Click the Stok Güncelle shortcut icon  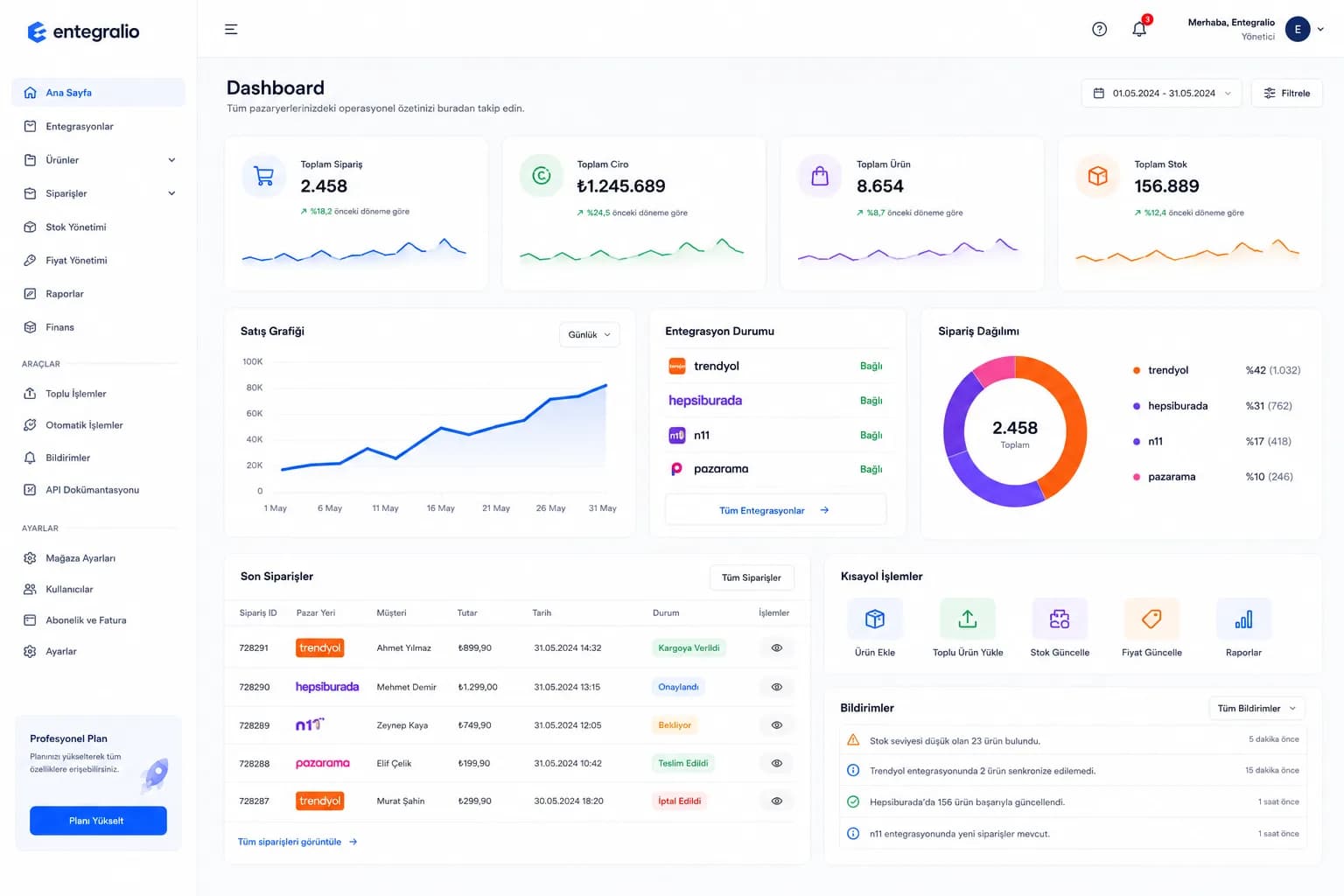click(1060, 619)
